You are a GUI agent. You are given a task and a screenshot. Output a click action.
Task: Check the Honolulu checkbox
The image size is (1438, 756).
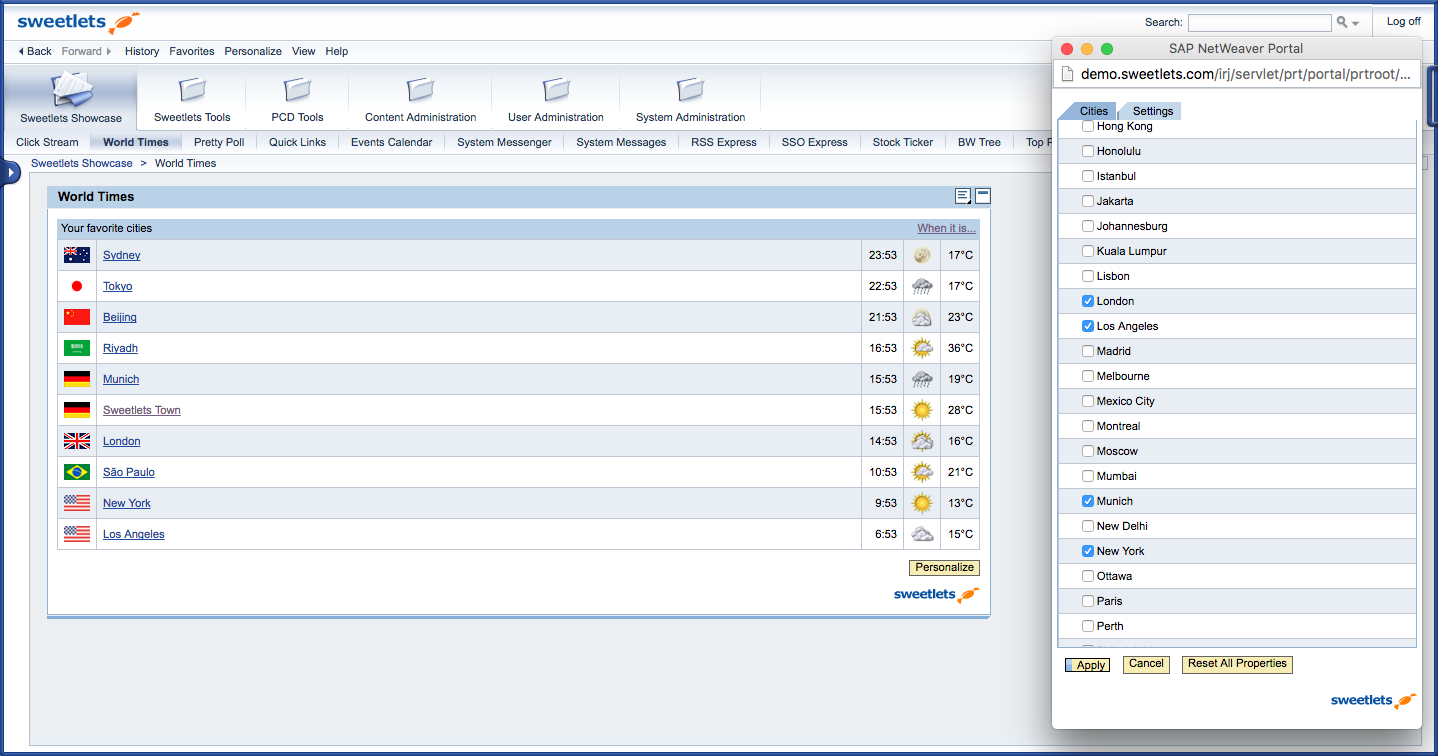click(x=1088, y=151)
